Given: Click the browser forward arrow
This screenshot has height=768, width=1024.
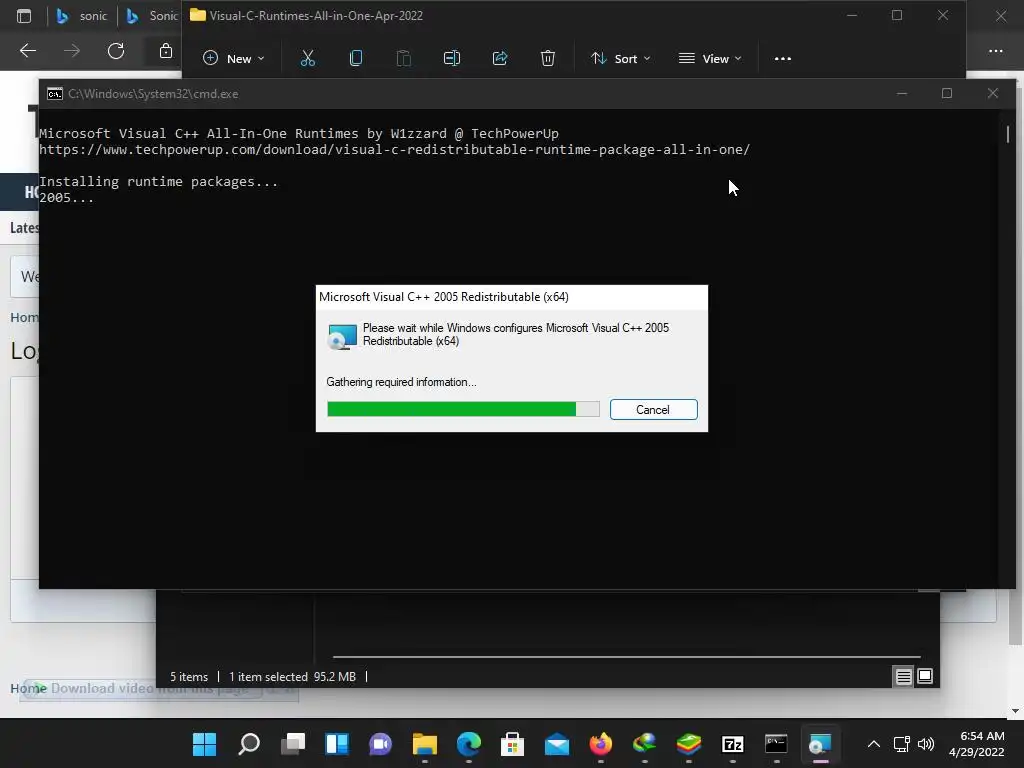Looking at the screenshot, I should (x=72, y=51).
